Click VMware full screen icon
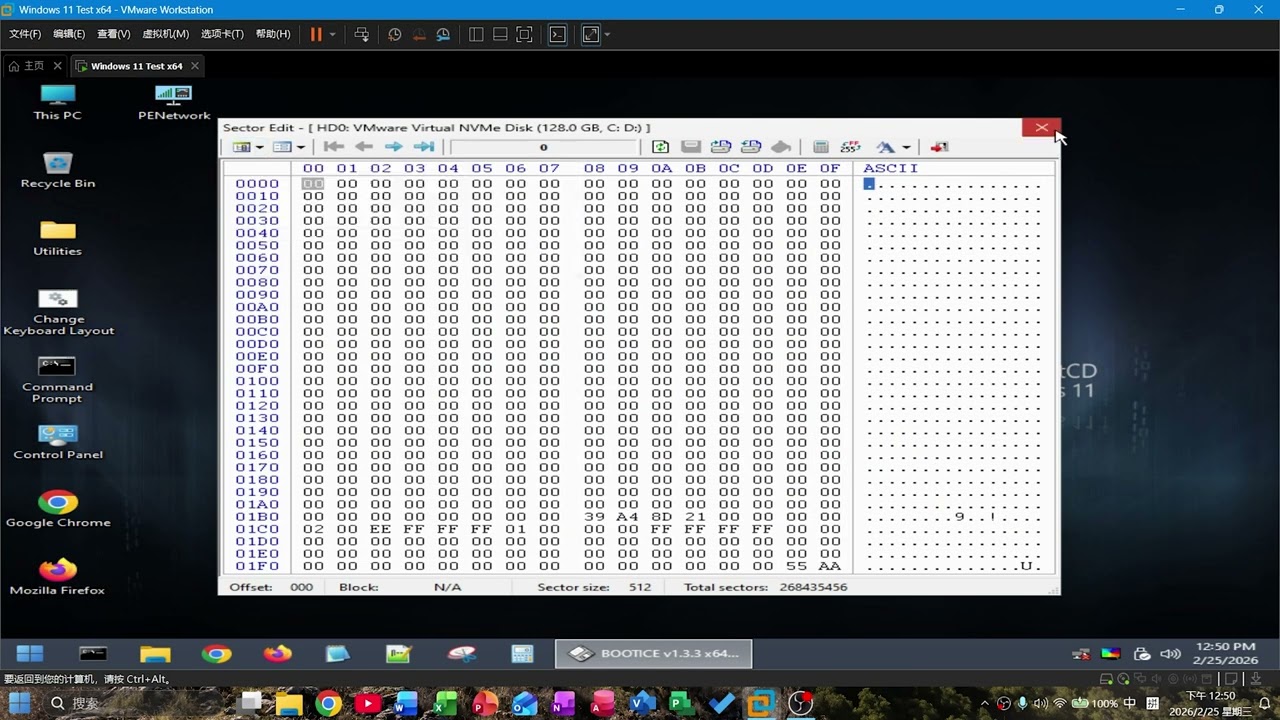 pos(524,34)
